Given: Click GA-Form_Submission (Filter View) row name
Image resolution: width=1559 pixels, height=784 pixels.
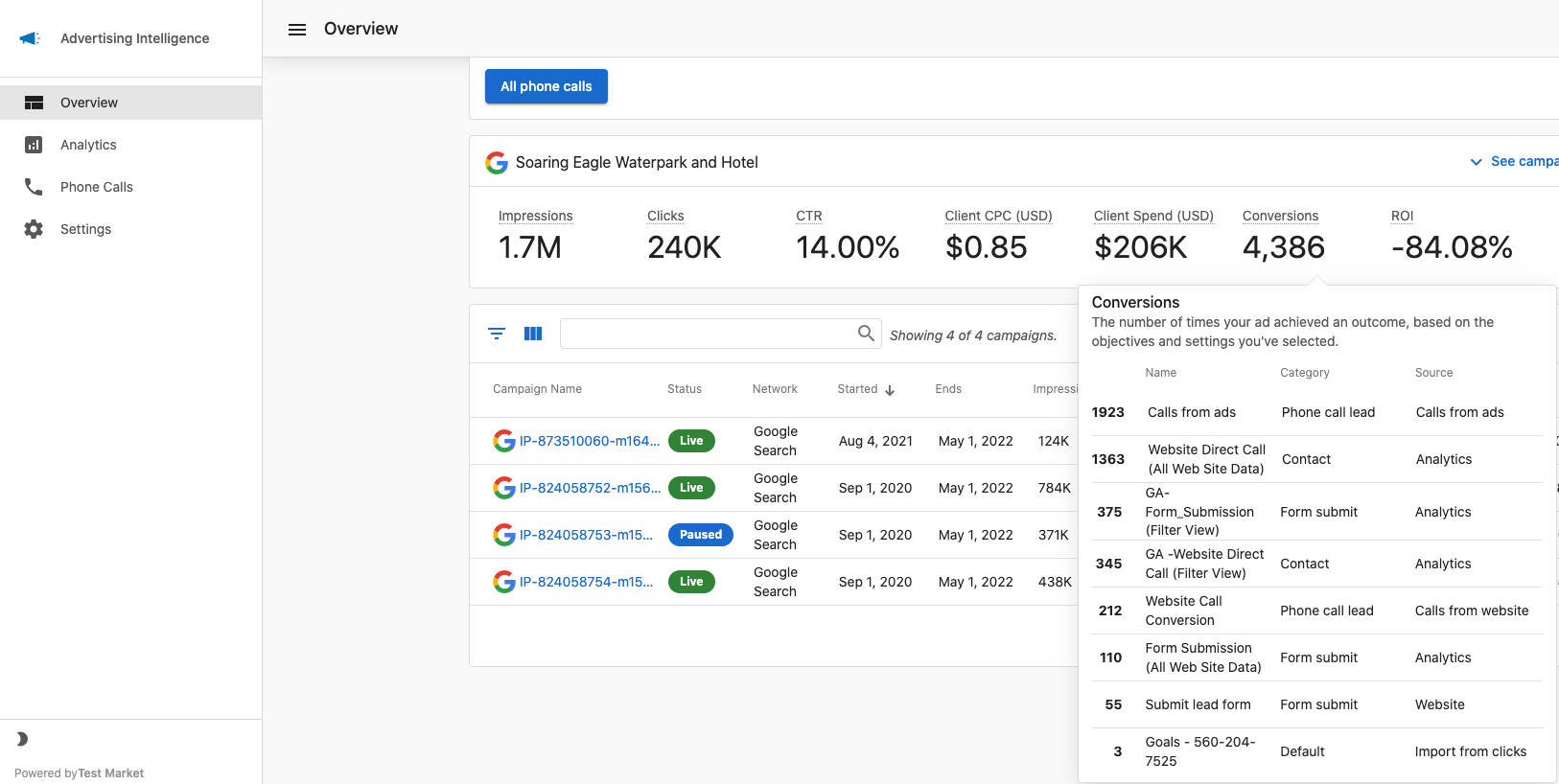Looking at the screenshot, I should 1199,512.
